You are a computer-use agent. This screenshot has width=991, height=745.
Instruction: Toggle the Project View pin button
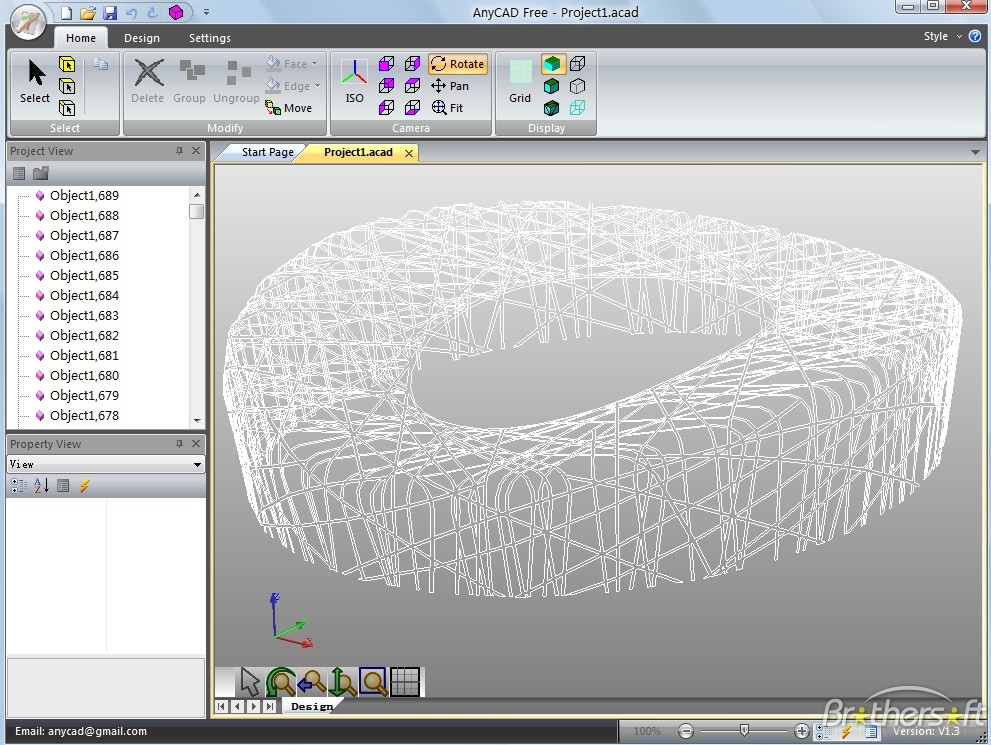pyautogui.click(x=179, y=151)
